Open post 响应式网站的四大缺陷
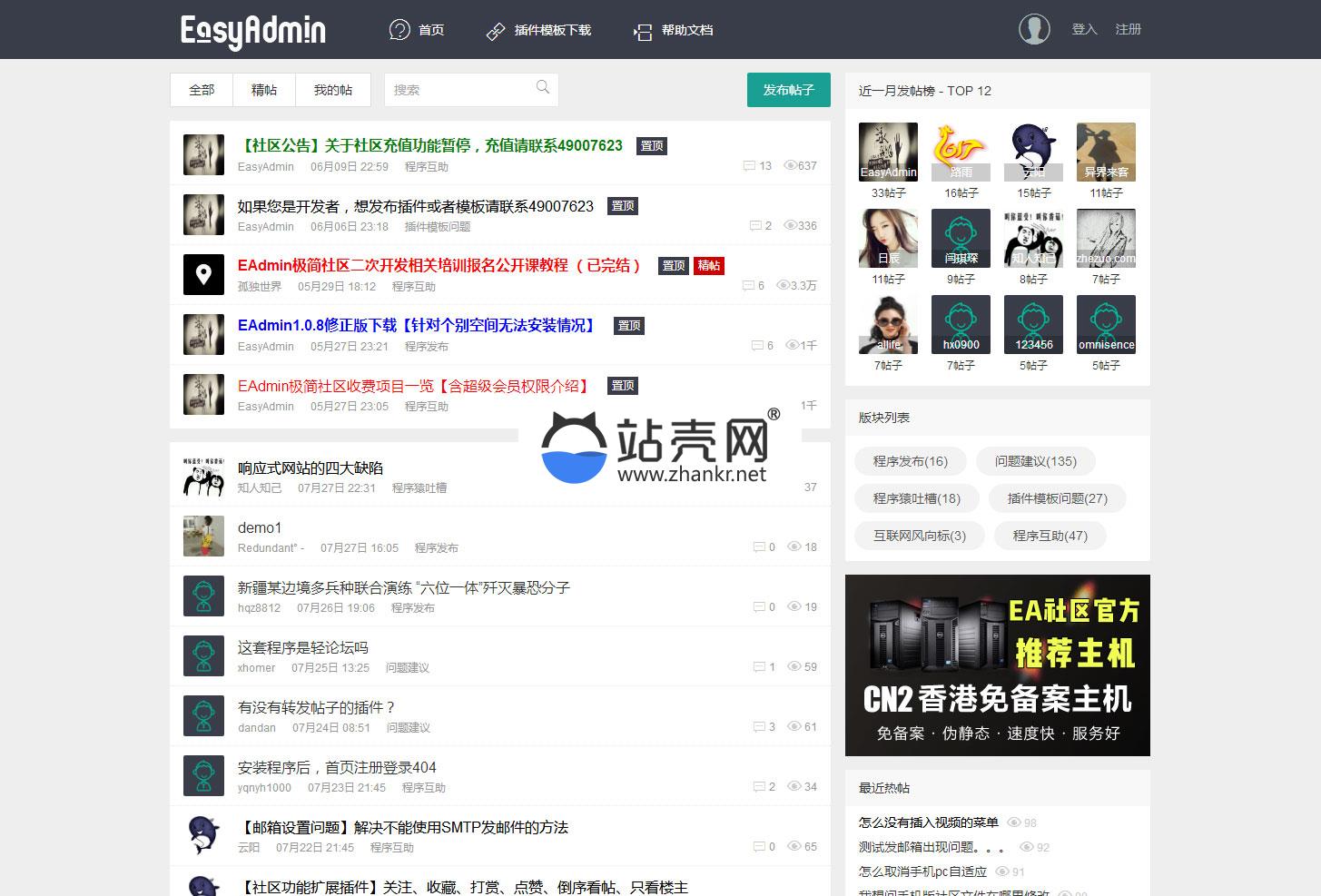Image resolution: width=1321 pixels, height=896 pixels. [311, 468]
